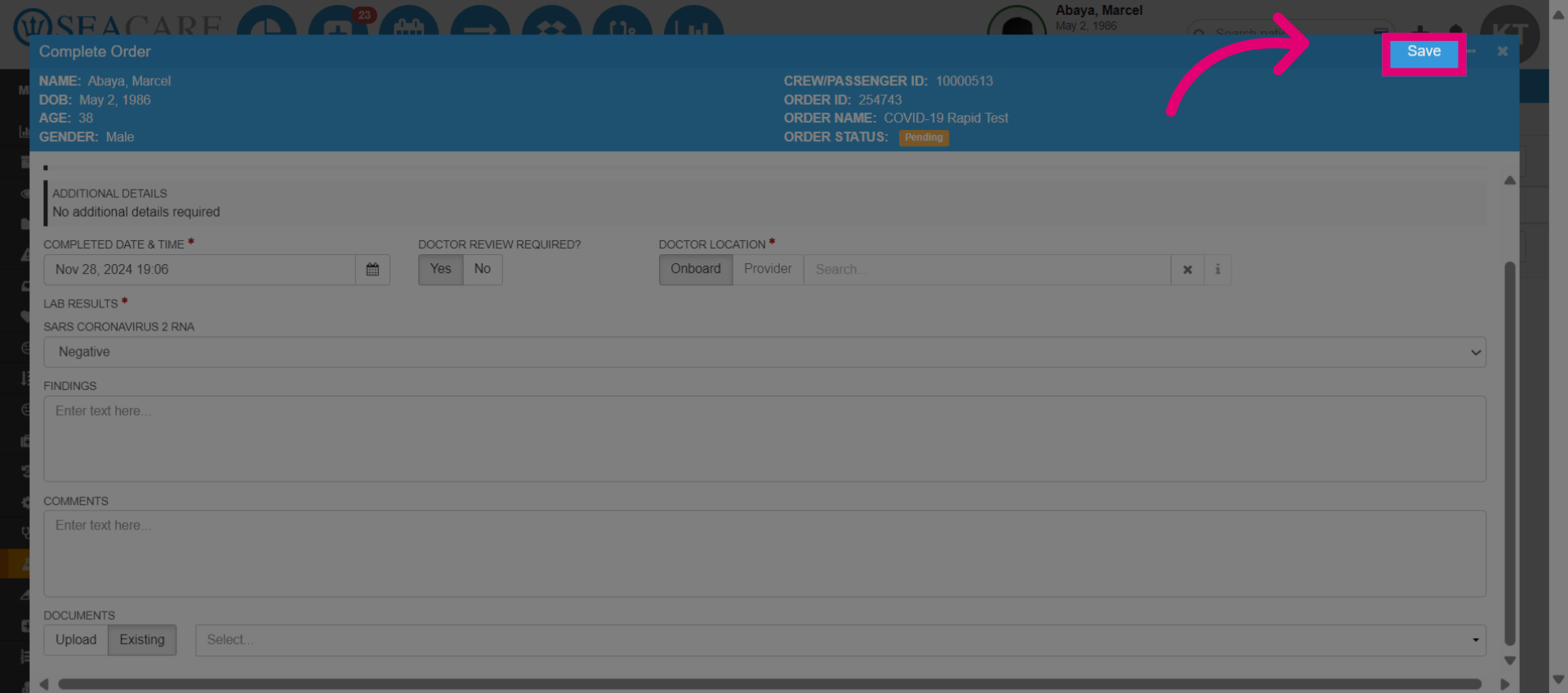Click the No additional details required note
The height and width of the screenshot is (693, 1568).
click(x=136, y=212)
